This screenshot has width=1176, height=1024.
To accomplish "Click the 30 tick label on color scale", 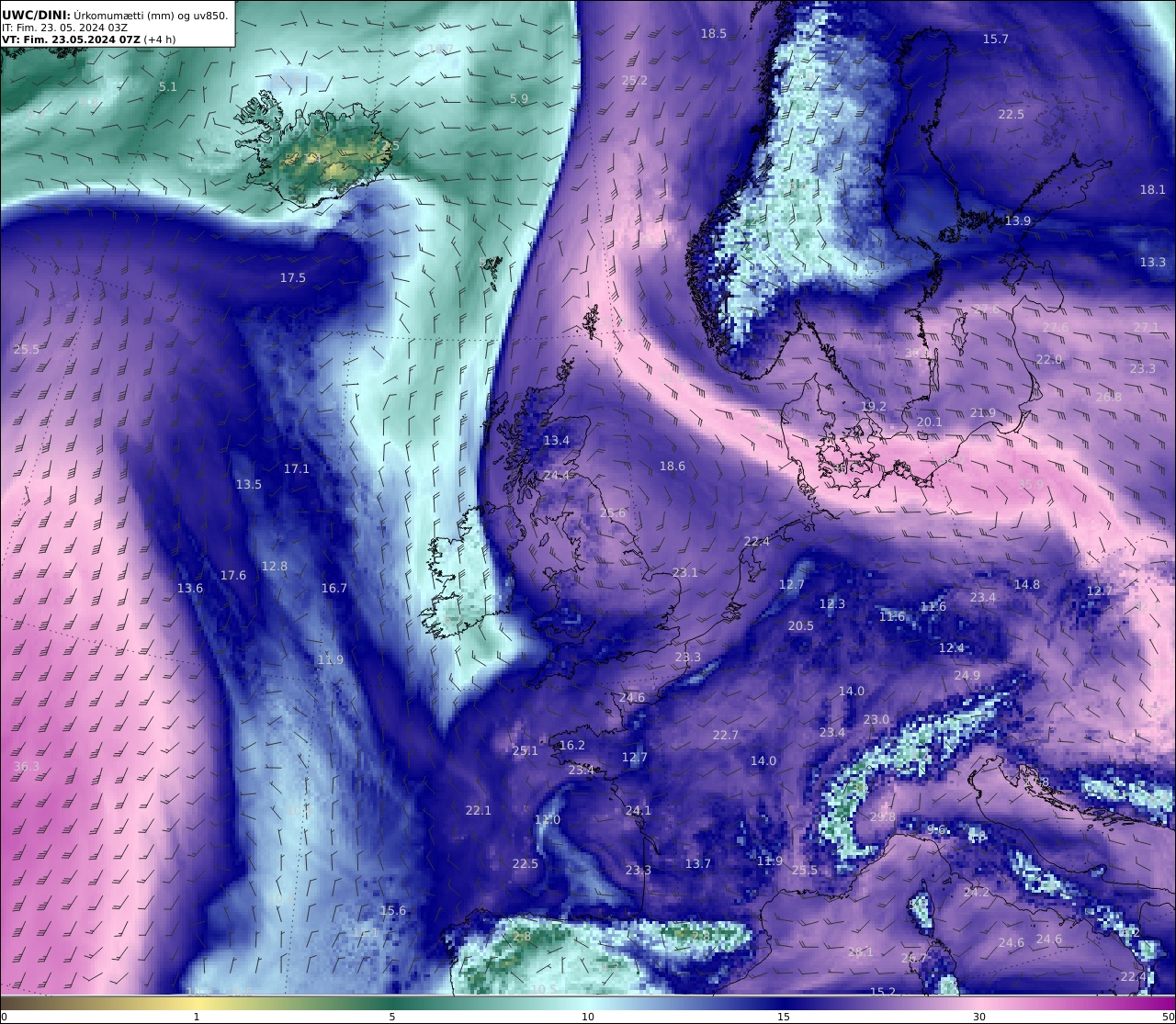I will (979, 1017).
